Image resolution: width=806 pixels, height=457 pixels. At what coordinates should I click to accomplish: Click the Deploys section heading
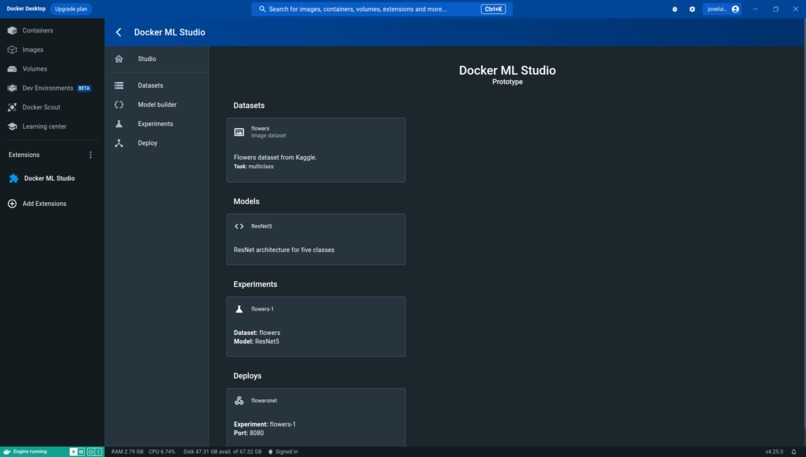click(247, 376)
